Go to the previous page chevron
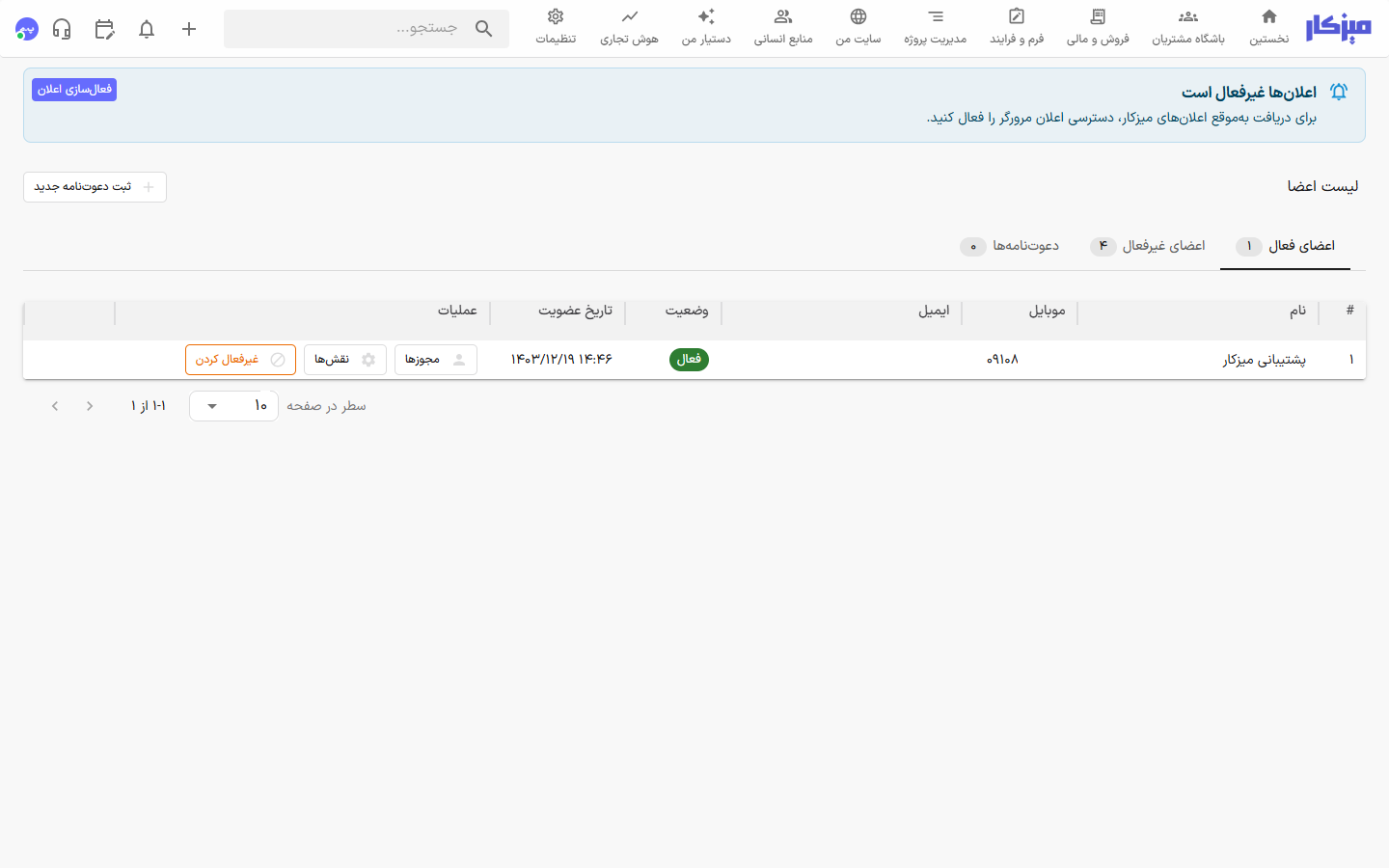This screenshot has width=1389, height=868. click(90, 406)
